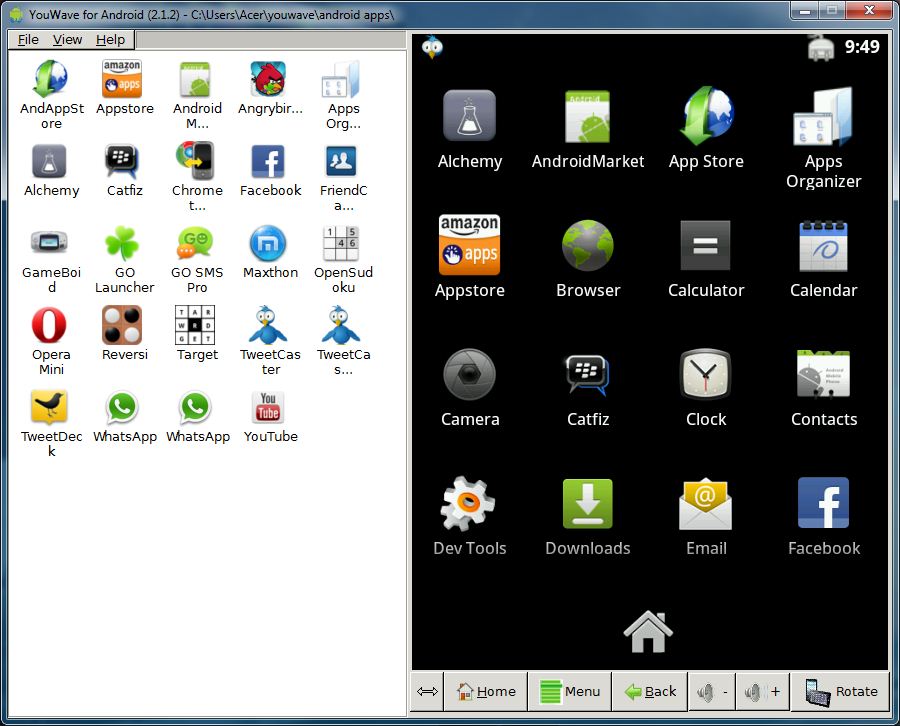Click the Back button in bottom toolbar
The image size is (900, 726).
[x=651, y=692]
